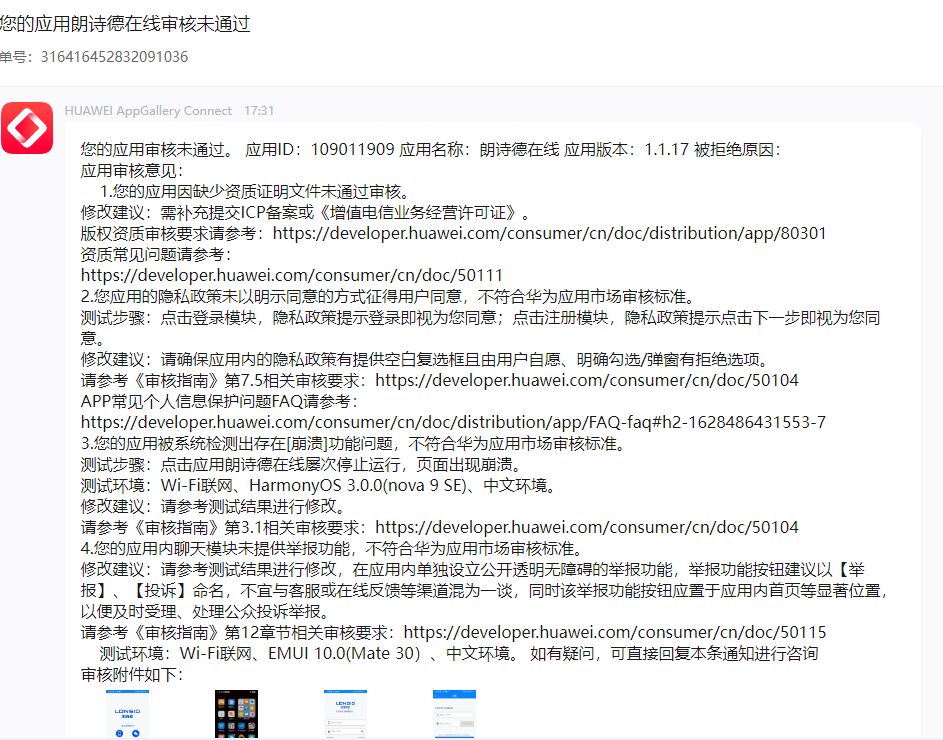Click the title 您的应用朗诗德在线审核未通过

(x=125, y=24)
